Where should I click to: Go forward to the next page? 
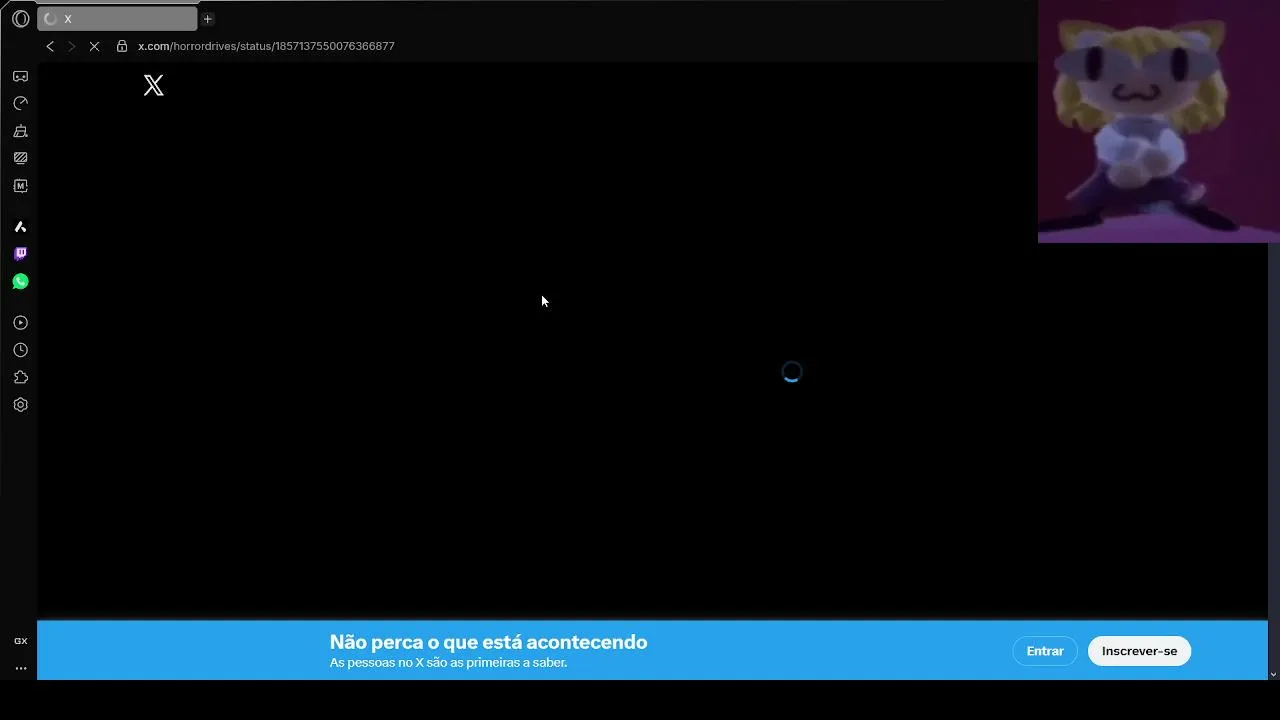(x=71, y=46)
